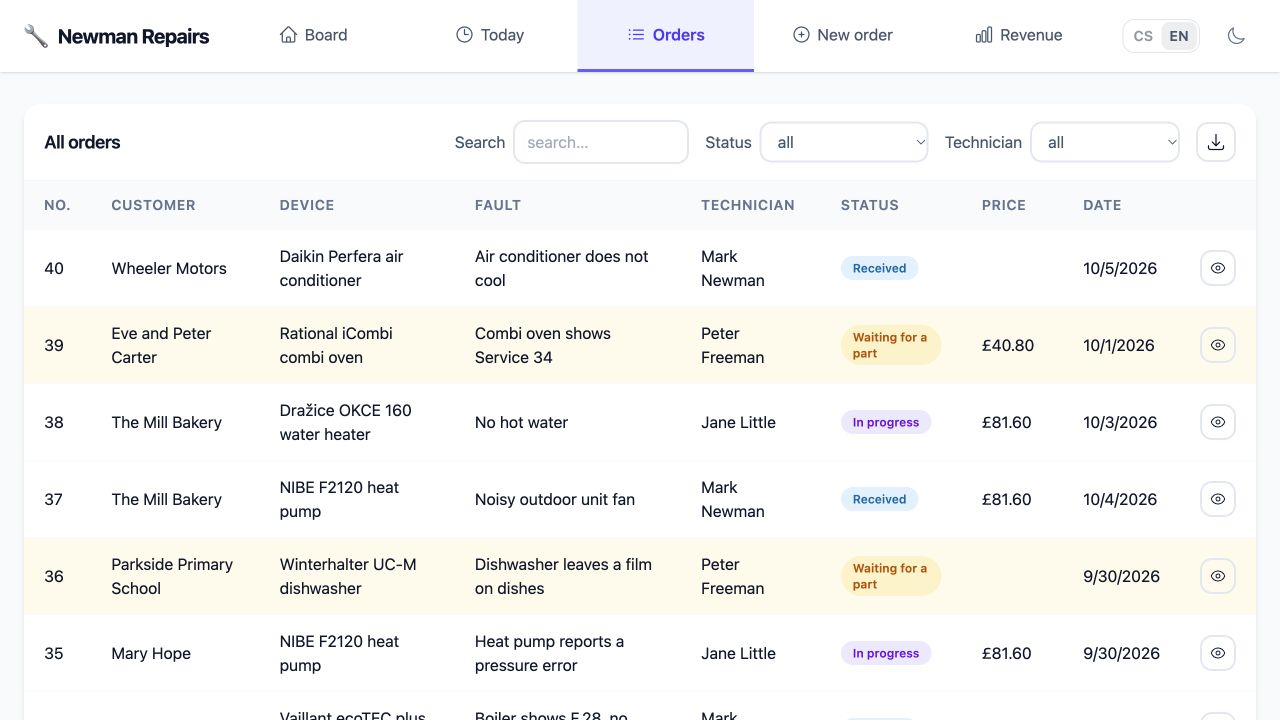
Task: Click date 10/5/2026
Action: [1120, 268]
